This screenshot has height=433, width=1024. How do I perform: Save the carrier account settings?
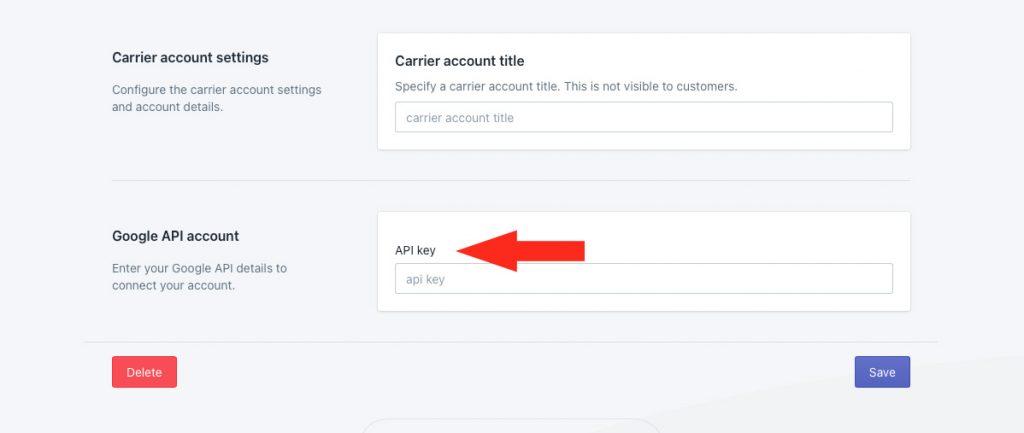tap(882, 372)
